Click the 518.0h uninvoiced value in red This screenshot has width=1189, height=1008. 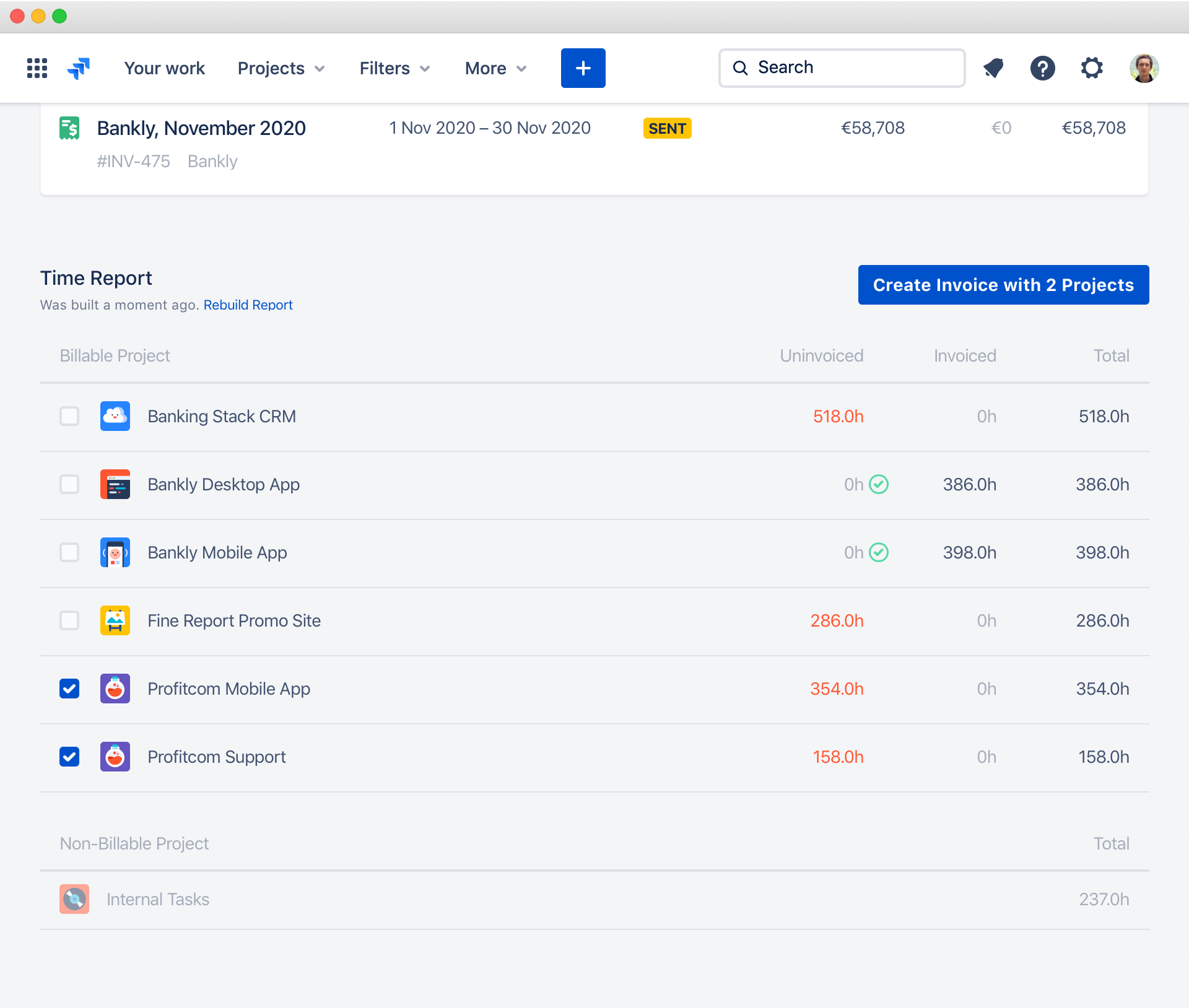click(838, 416)
